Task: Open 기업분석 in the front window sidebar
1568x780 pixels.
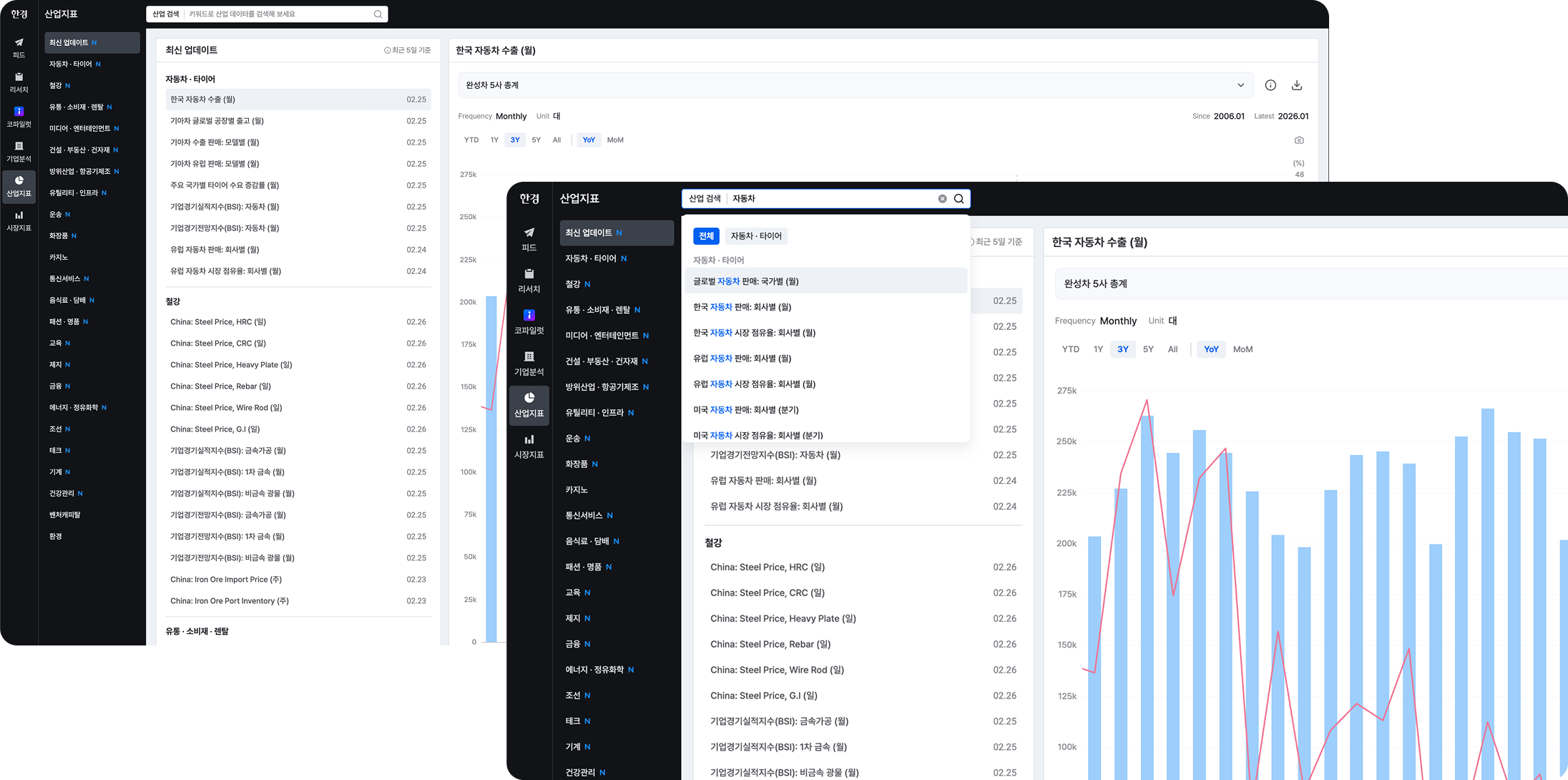Action: (x=529, y=364)
